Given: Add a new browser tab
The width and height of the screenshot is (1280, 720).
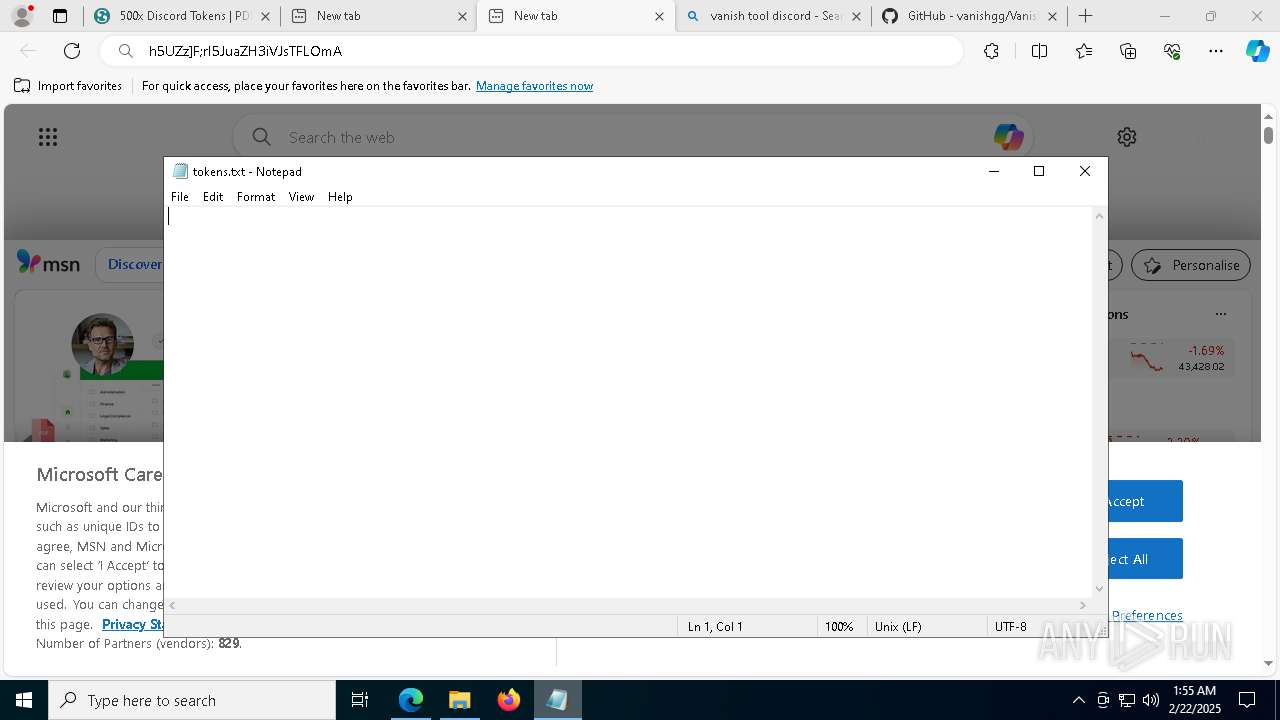Looking at the screenshot, I should tap(1086, 16).
